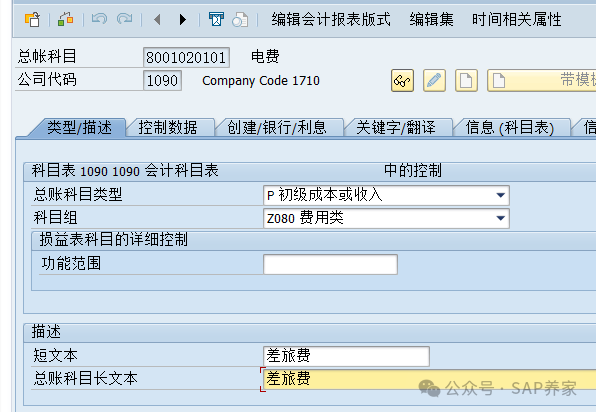The image size is (596, 412).
Task: Go to the next account with right arrow
Action: 183,19
